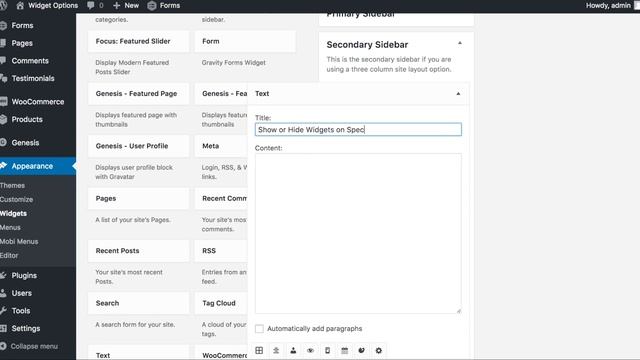Viewport: 640px width, 360px height.
Task: Expand the Genesis - User Profile widget
Action: pyautogui.click(x=138, y=146)
